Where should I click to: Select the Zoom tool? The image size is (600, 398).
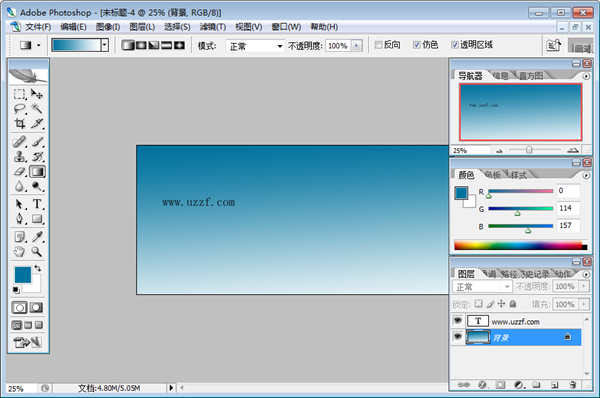pyautogui.click(x=37, y=252)
